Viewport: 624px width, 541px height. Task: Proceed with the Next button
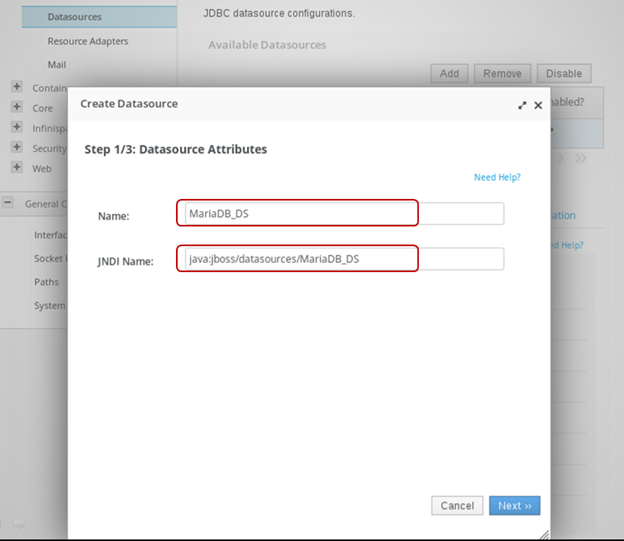pyautogui.click(x=515, y=506)
